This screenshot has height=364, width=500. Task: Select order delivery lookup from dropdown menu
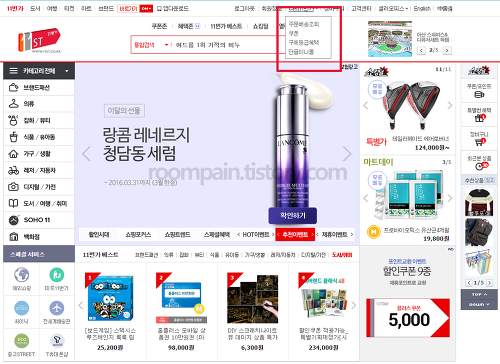304,24
